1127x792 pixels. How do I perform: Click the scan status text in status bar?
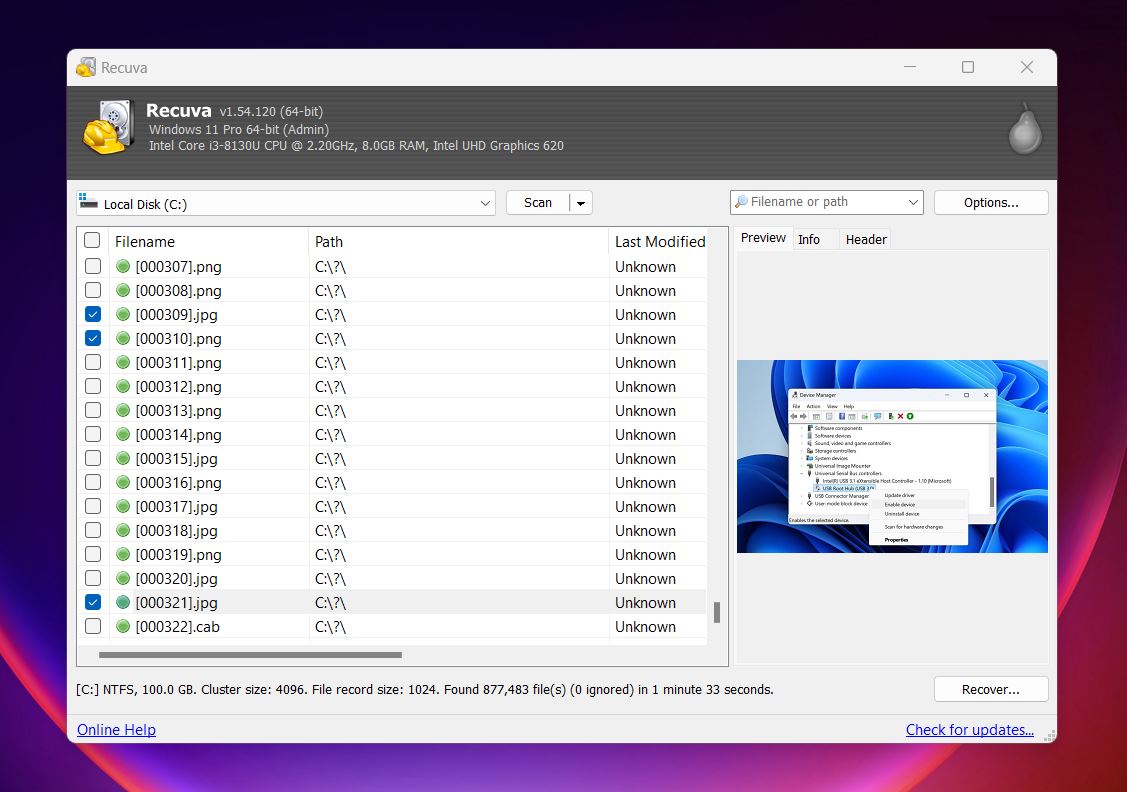(425, 689)
